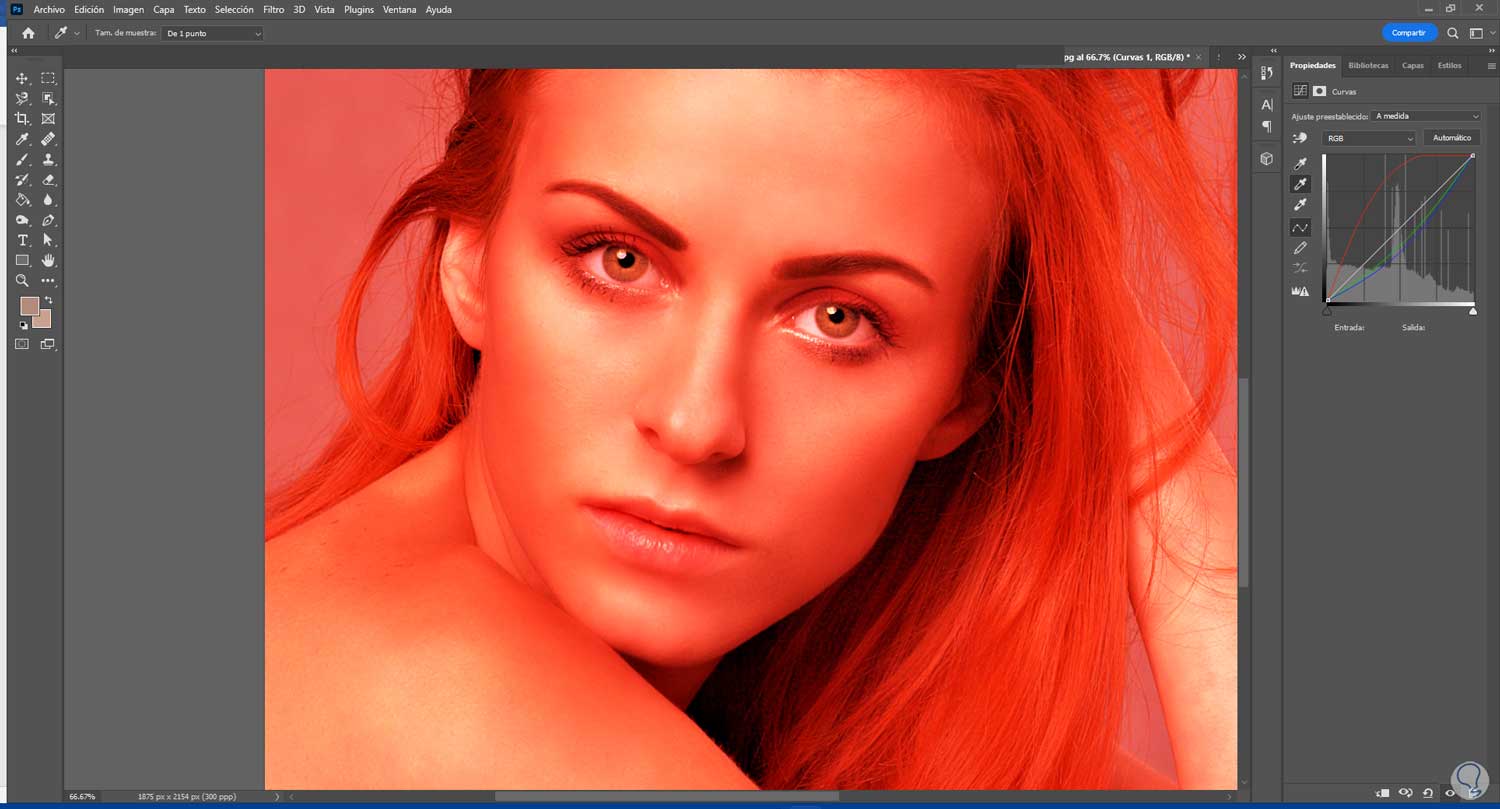Image resolution: width=1500 pixels, height=809 pixels.
Task: Expand the document tabs overflow arrows
Action: pyautogui.click(x=1242, y=57)
